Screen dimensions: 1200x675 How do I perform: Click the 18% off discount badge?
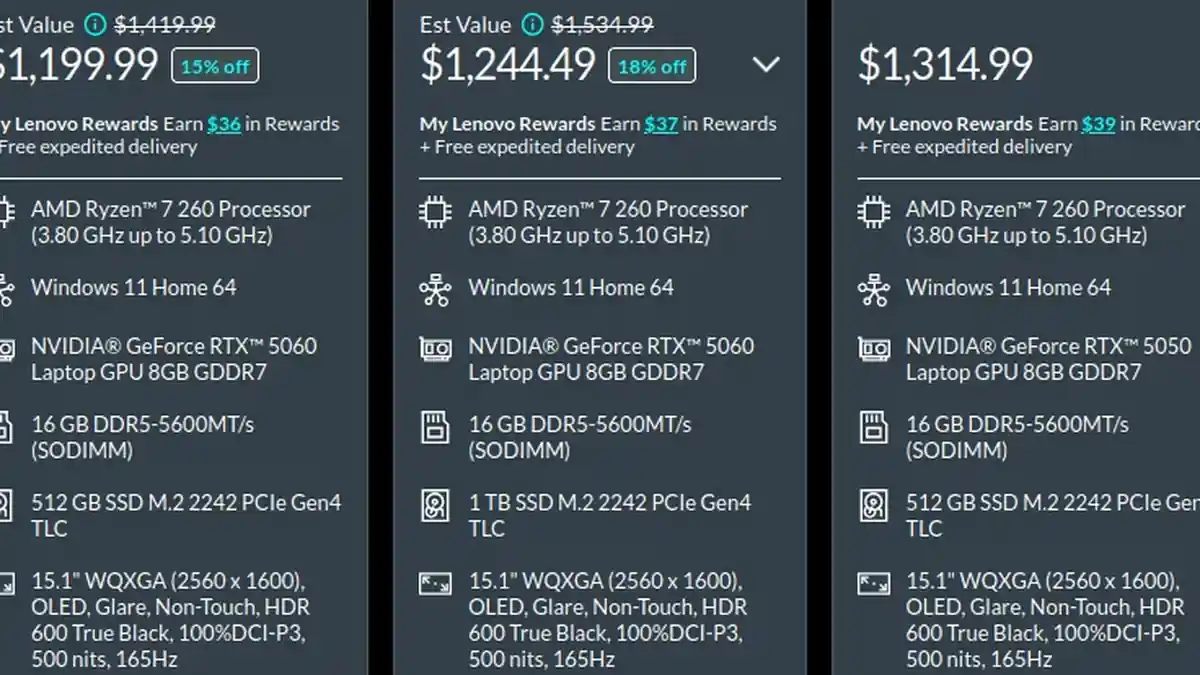coord(652,67)
